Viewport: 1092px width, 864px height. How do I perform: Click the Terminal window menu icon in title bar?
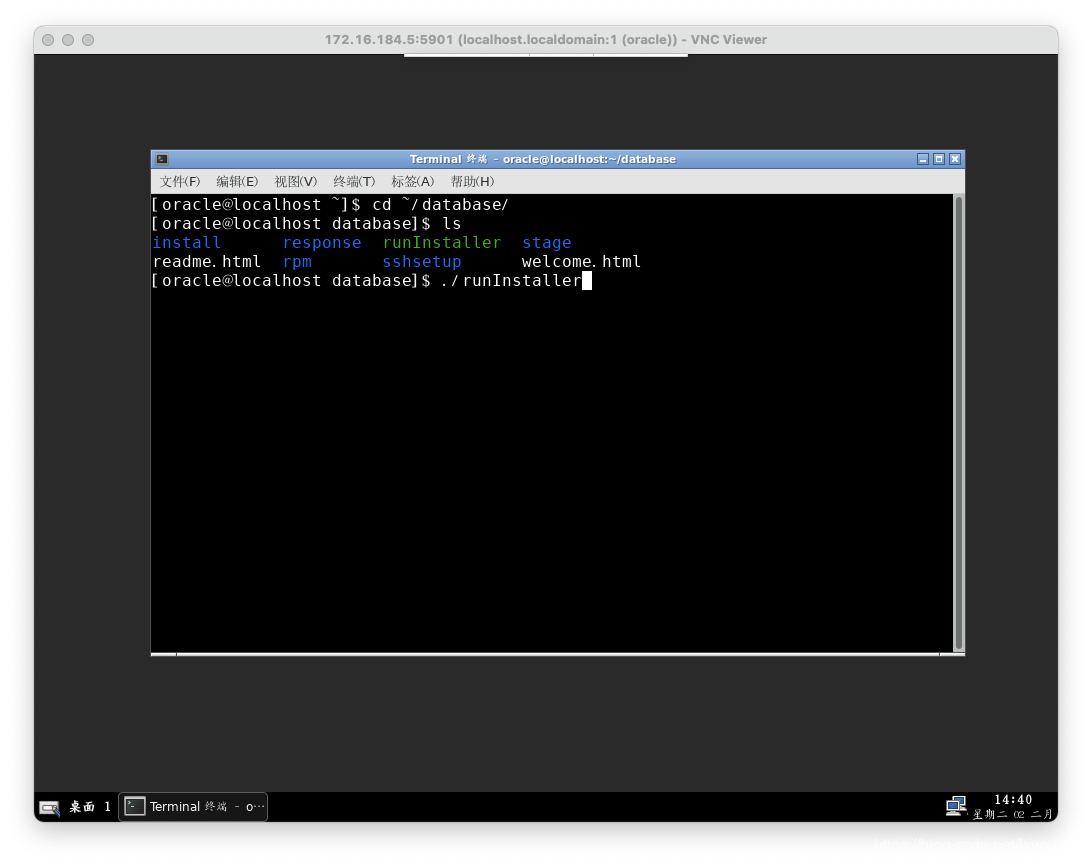pos(162,159)
